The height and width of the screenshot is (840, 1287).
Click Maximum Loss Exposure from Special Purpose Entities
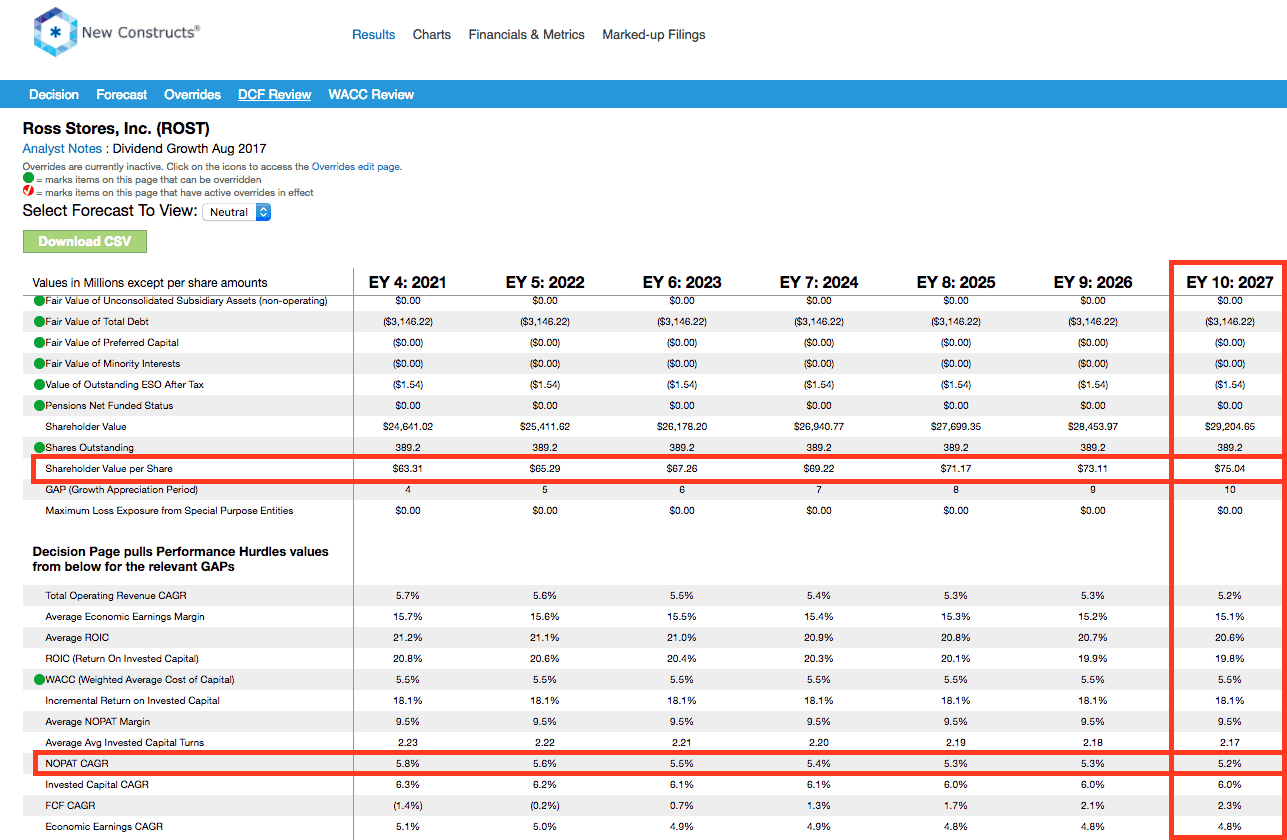169,511
